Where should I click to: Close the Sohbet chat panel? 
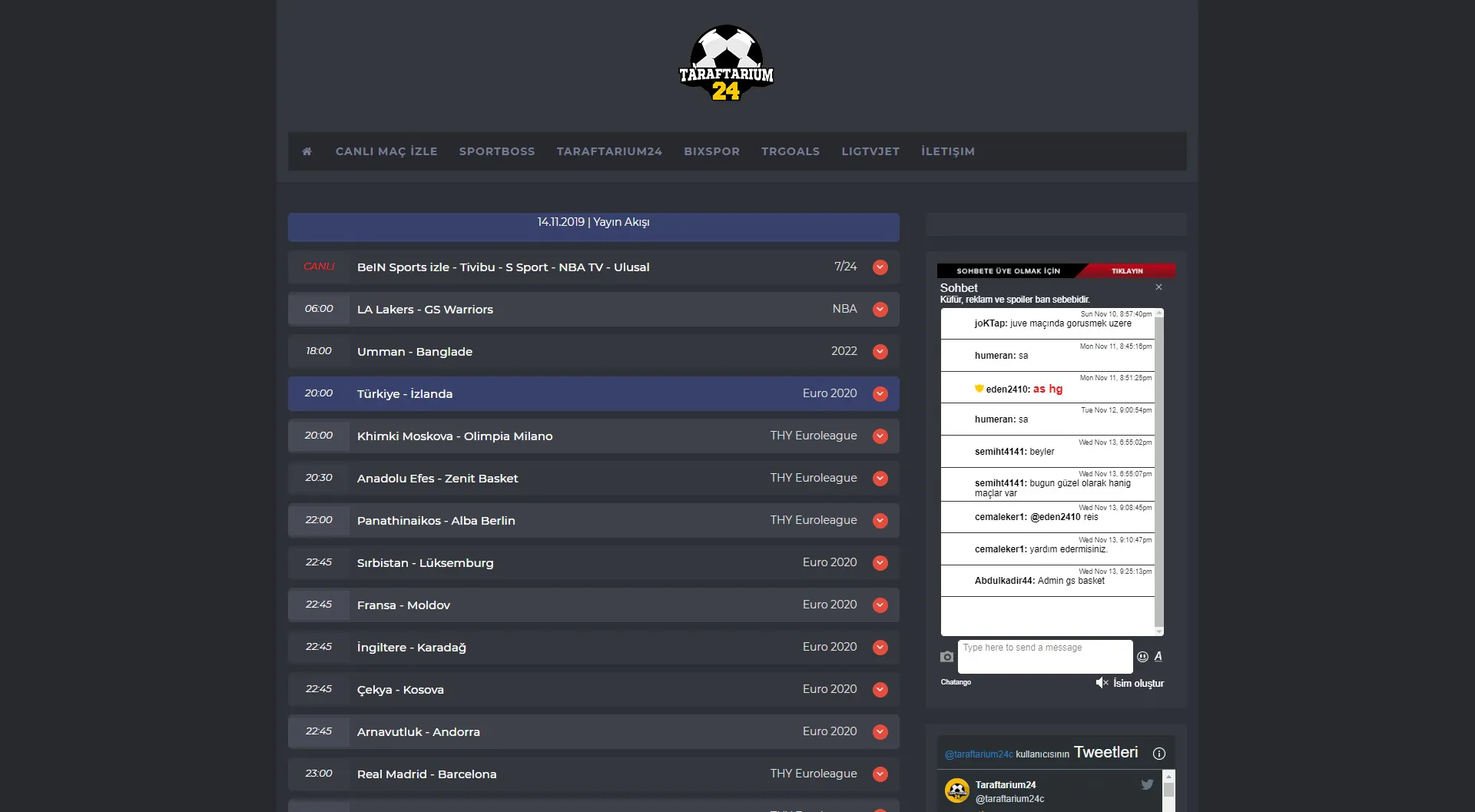pyautogui.click(x=1158, y=287)
